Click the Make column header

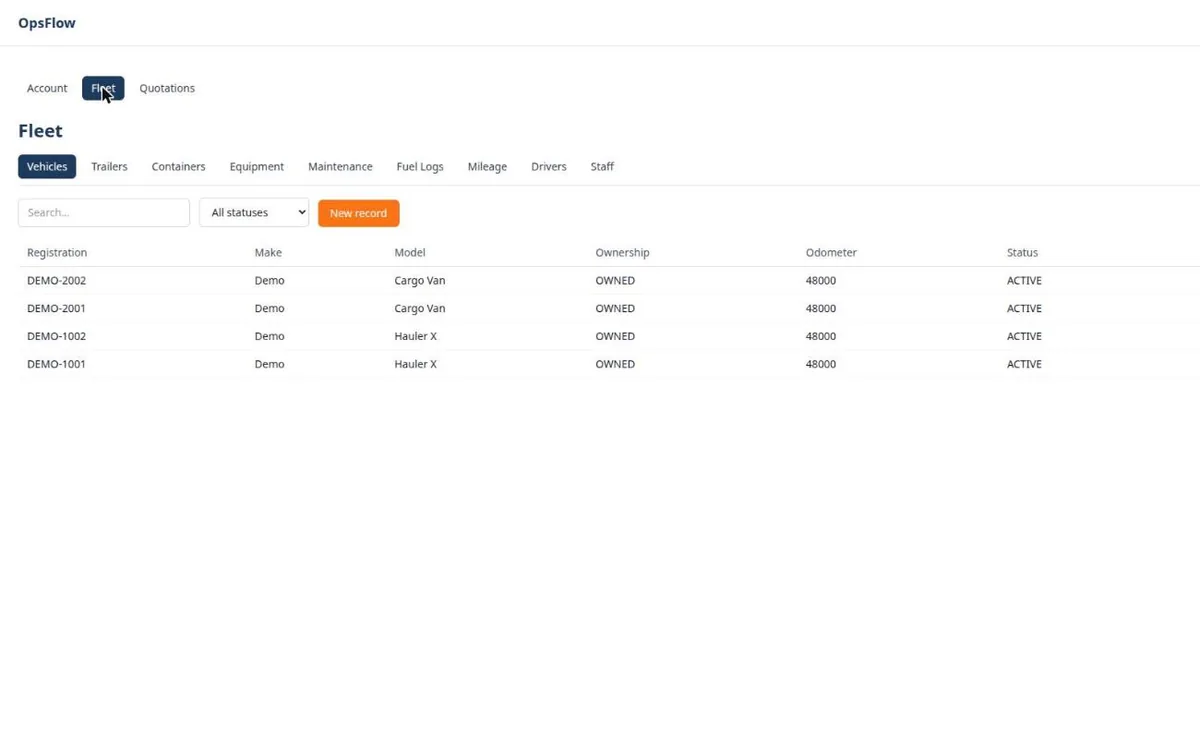[x=268, y=253]
